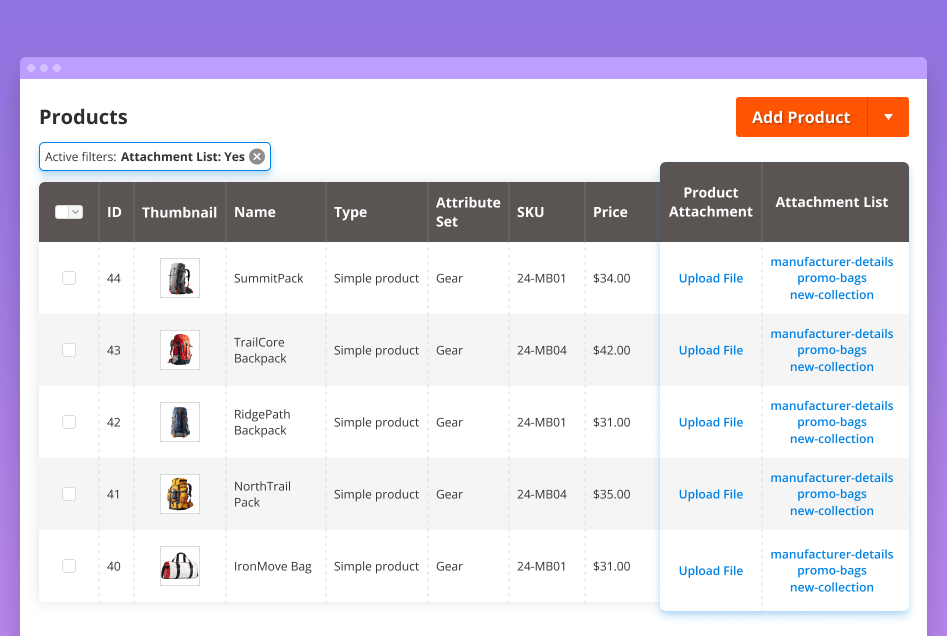Upload File for SummitPack

[710, 278]
